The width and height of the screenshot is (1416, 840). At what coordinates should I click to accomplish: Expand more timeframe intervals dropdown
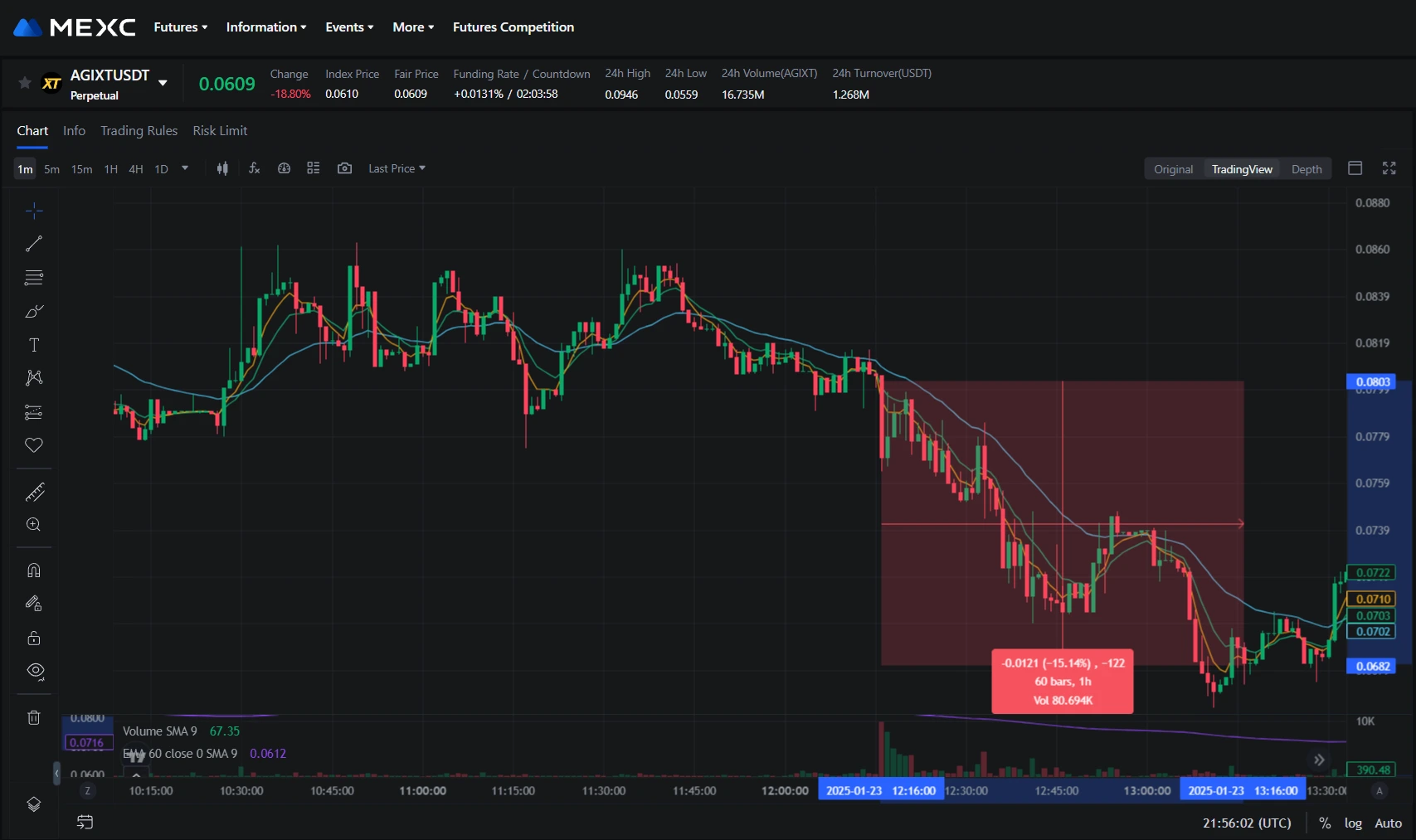(x=185, y=168)
